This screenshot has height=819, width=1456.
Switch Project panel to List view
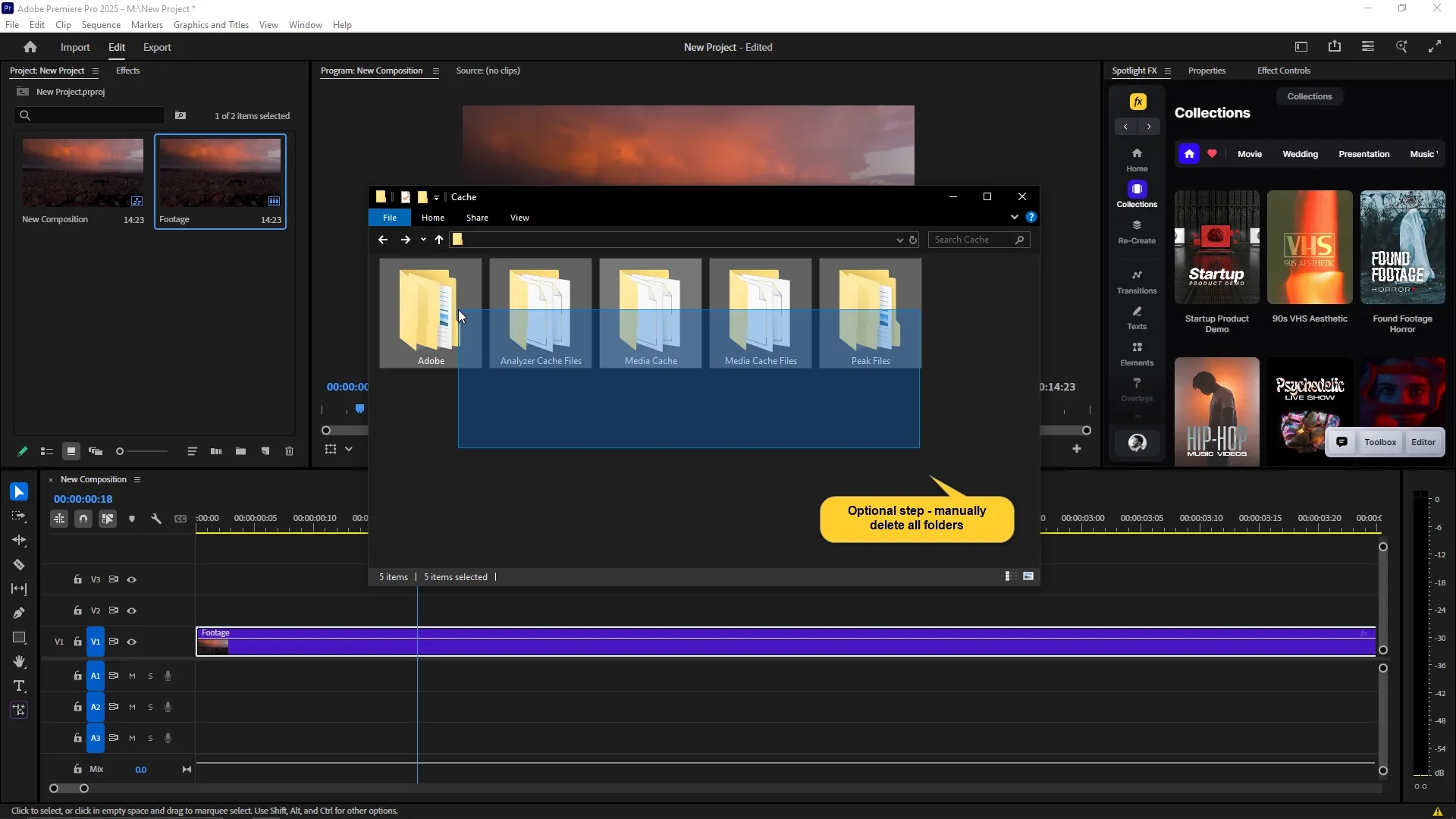point(46,451)
